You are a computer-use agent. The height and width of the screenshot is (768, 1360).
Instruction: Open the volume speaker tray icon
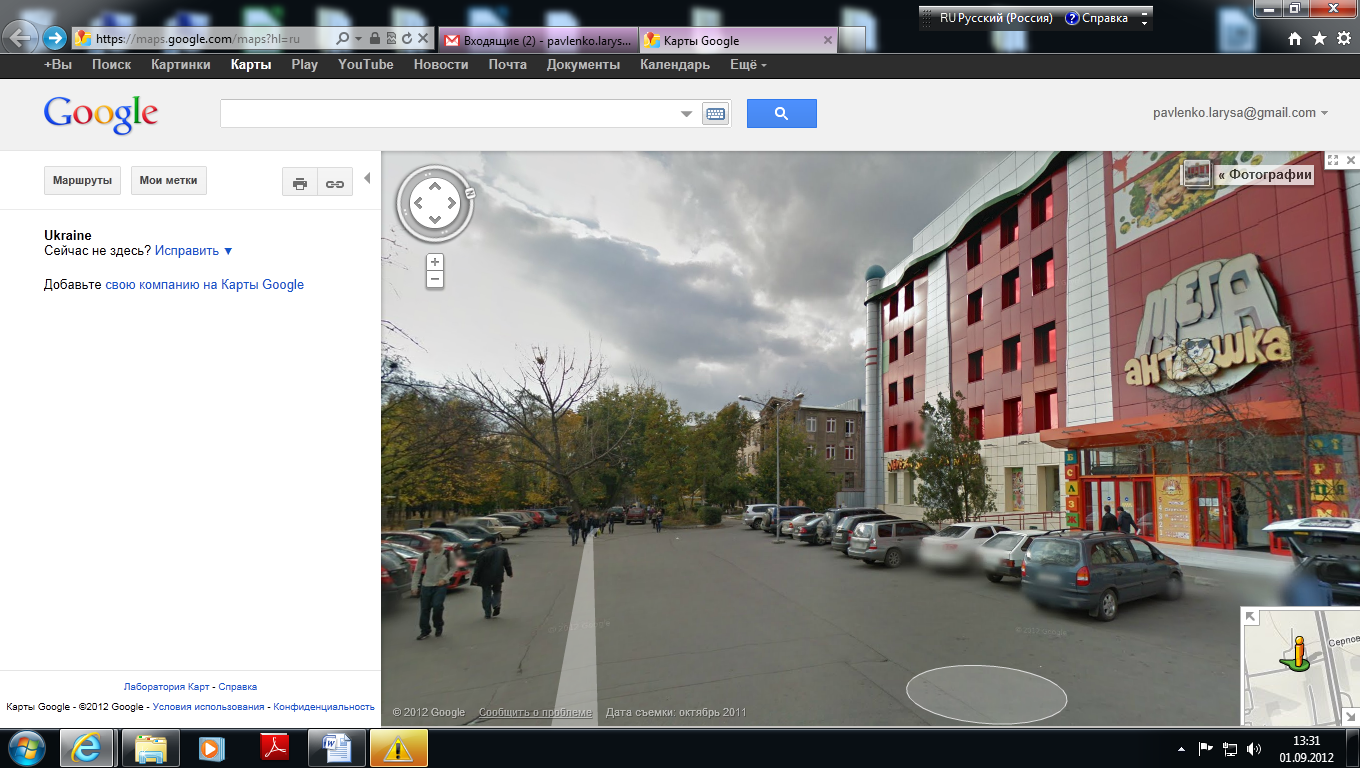[x=1255, y=748]
